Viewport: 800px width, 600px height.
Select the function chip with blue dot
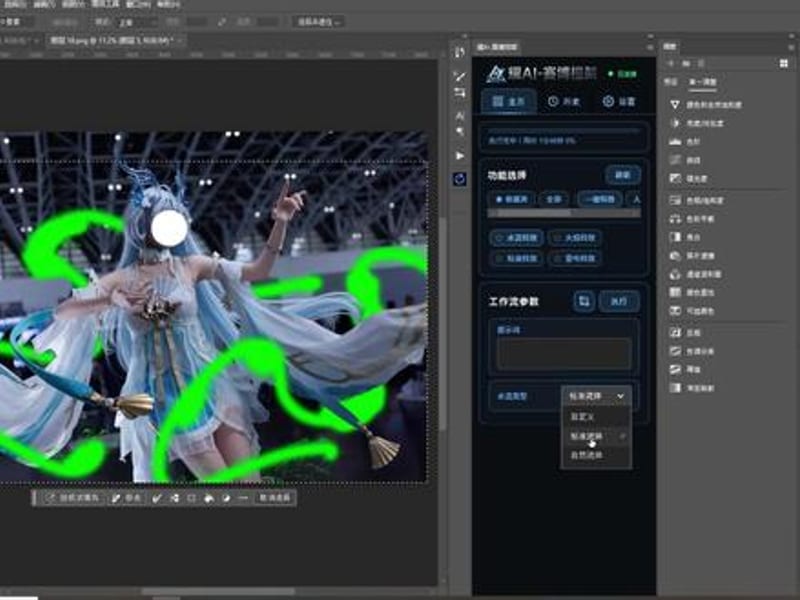[512, 199]
